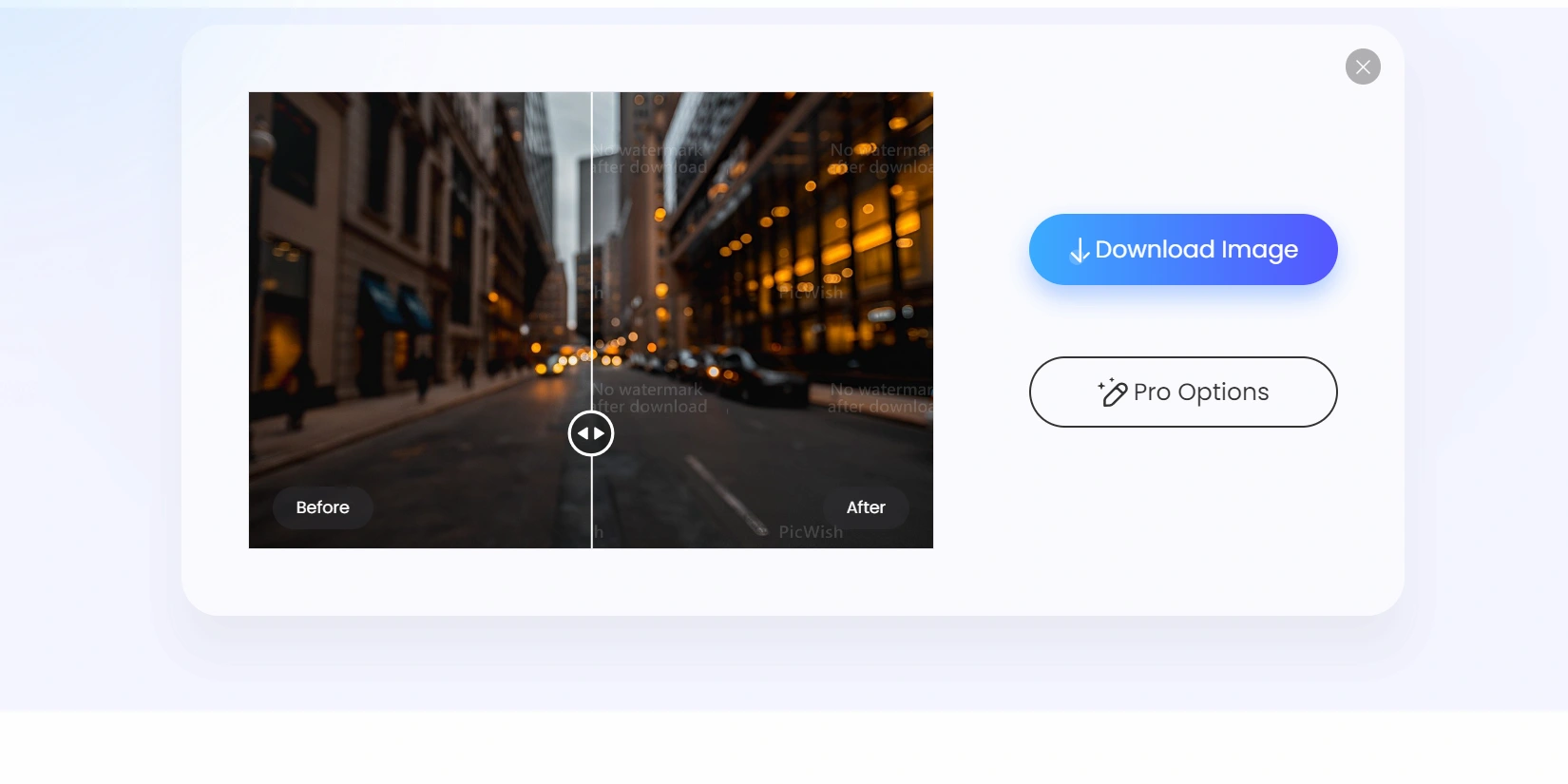1568x784 pixels.
Task: Close the preview dialog with the X
Action: [1363, 67]
